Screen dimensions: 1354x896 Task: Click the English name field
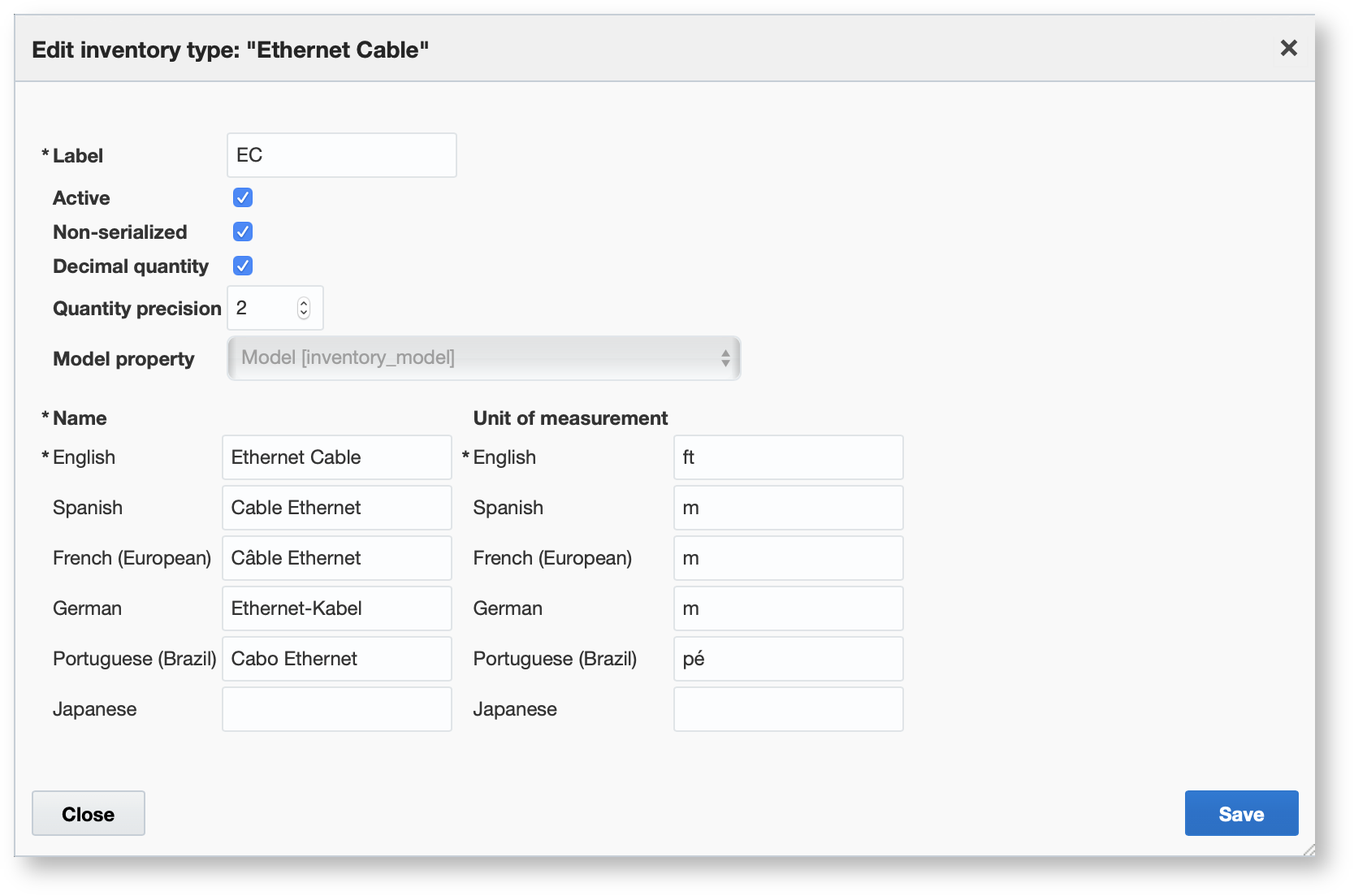point(336,457)
